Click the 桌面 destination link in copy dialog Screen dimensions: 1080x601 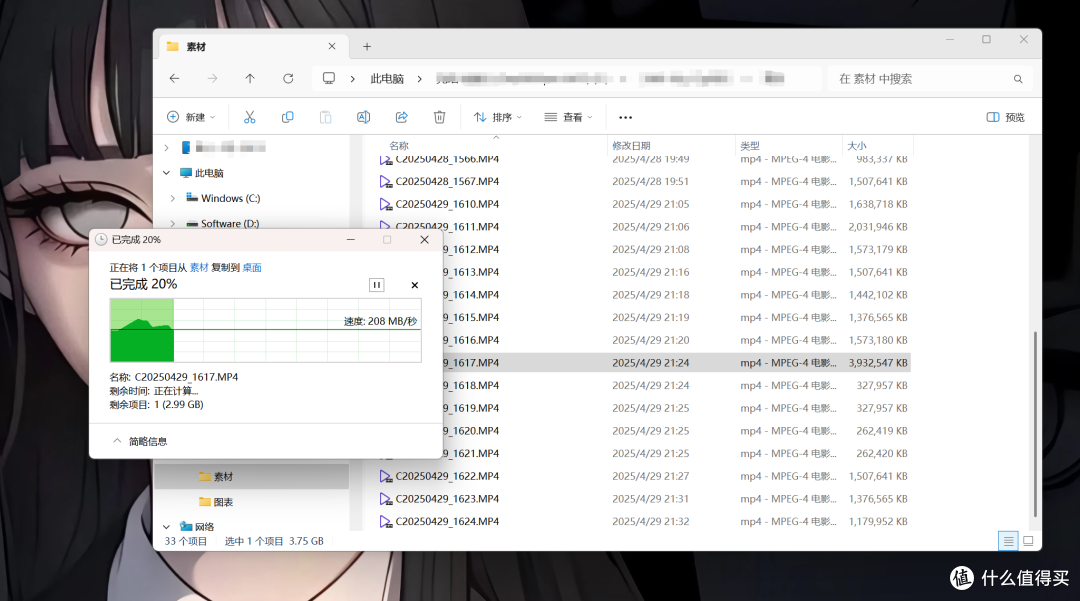tap(252, 268)
